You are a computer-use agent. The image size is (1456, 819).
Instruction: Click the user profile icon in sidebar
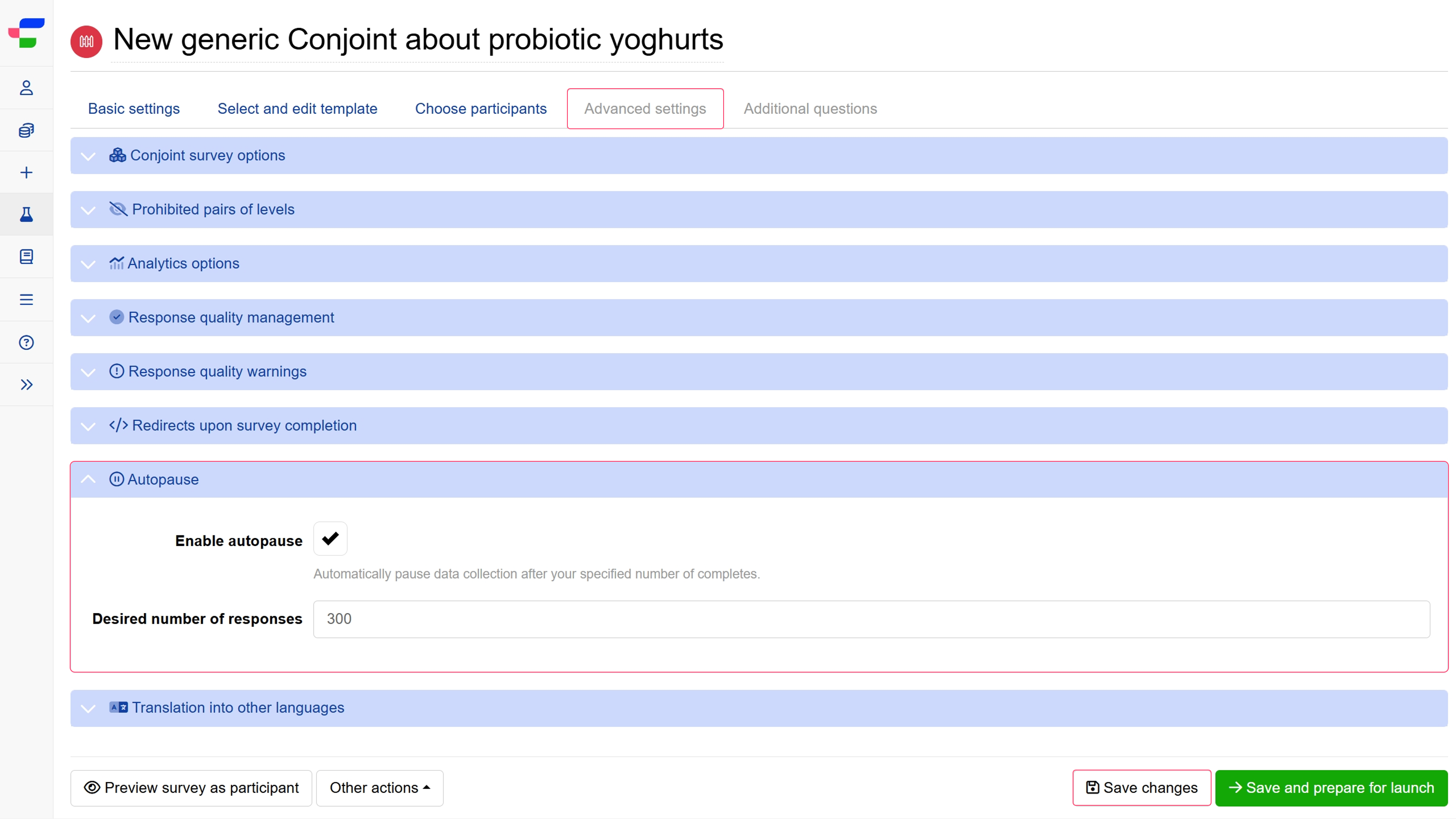pos(26,88)
